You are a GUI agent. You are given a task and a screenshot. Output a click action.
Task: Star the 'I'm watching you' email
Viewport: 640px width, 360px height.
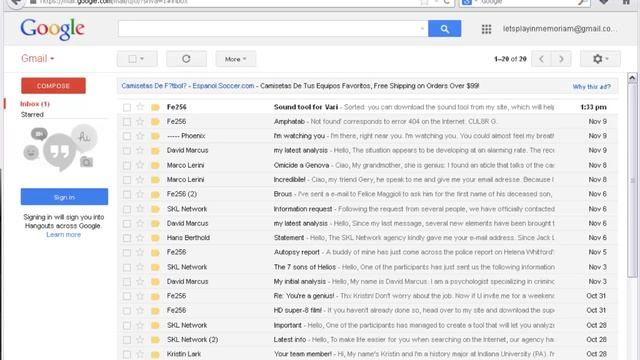click(x=140, y=136)
